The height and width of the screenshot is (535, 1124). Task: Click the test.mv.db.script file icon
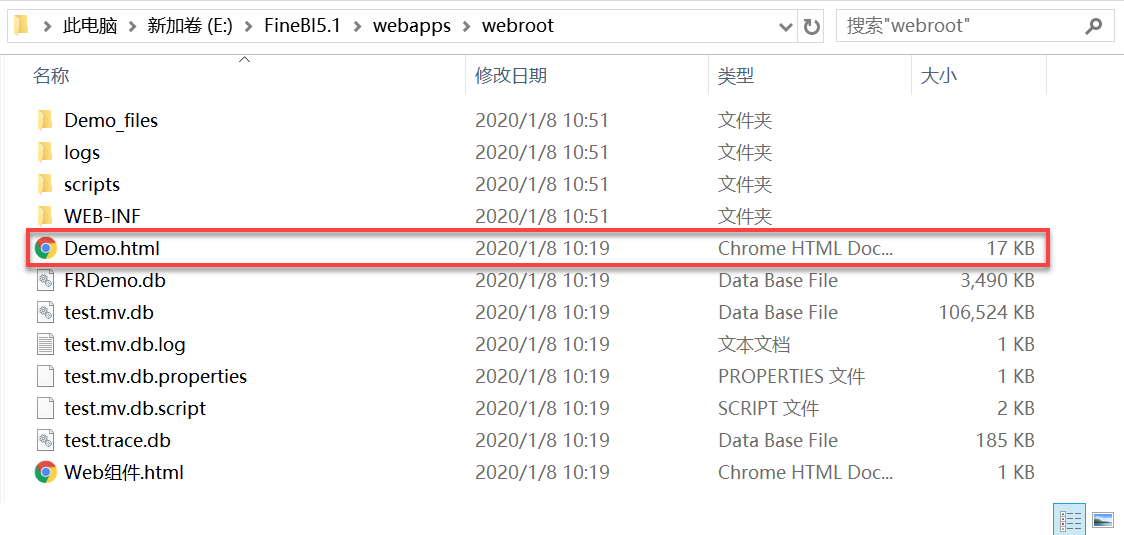pos(45,408)
